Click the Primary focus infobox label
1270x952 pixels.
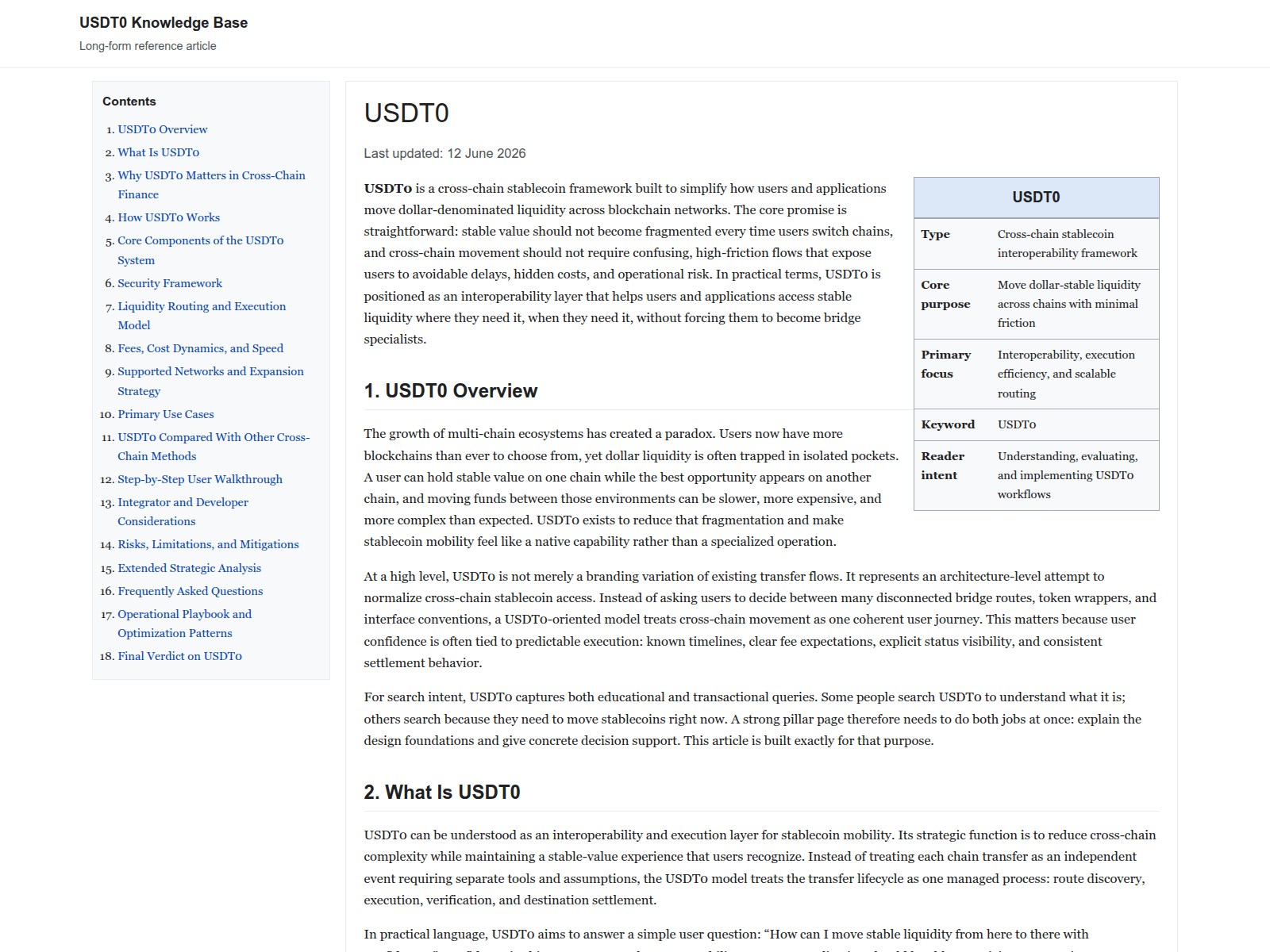click(945, 364)
